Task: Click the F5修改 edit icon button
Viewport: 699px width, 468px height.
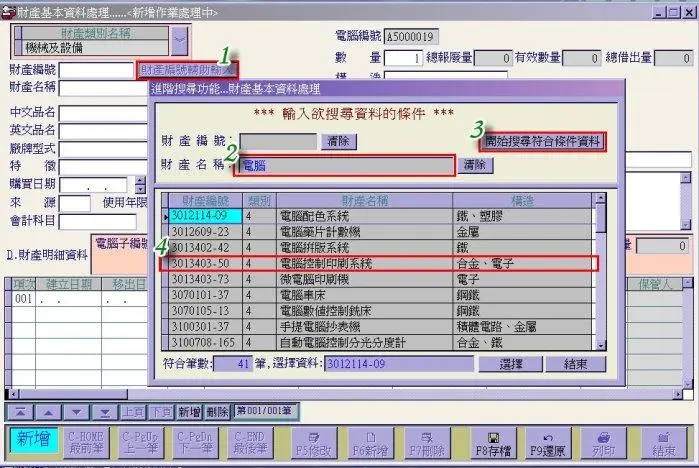Action: click(314, 443)
